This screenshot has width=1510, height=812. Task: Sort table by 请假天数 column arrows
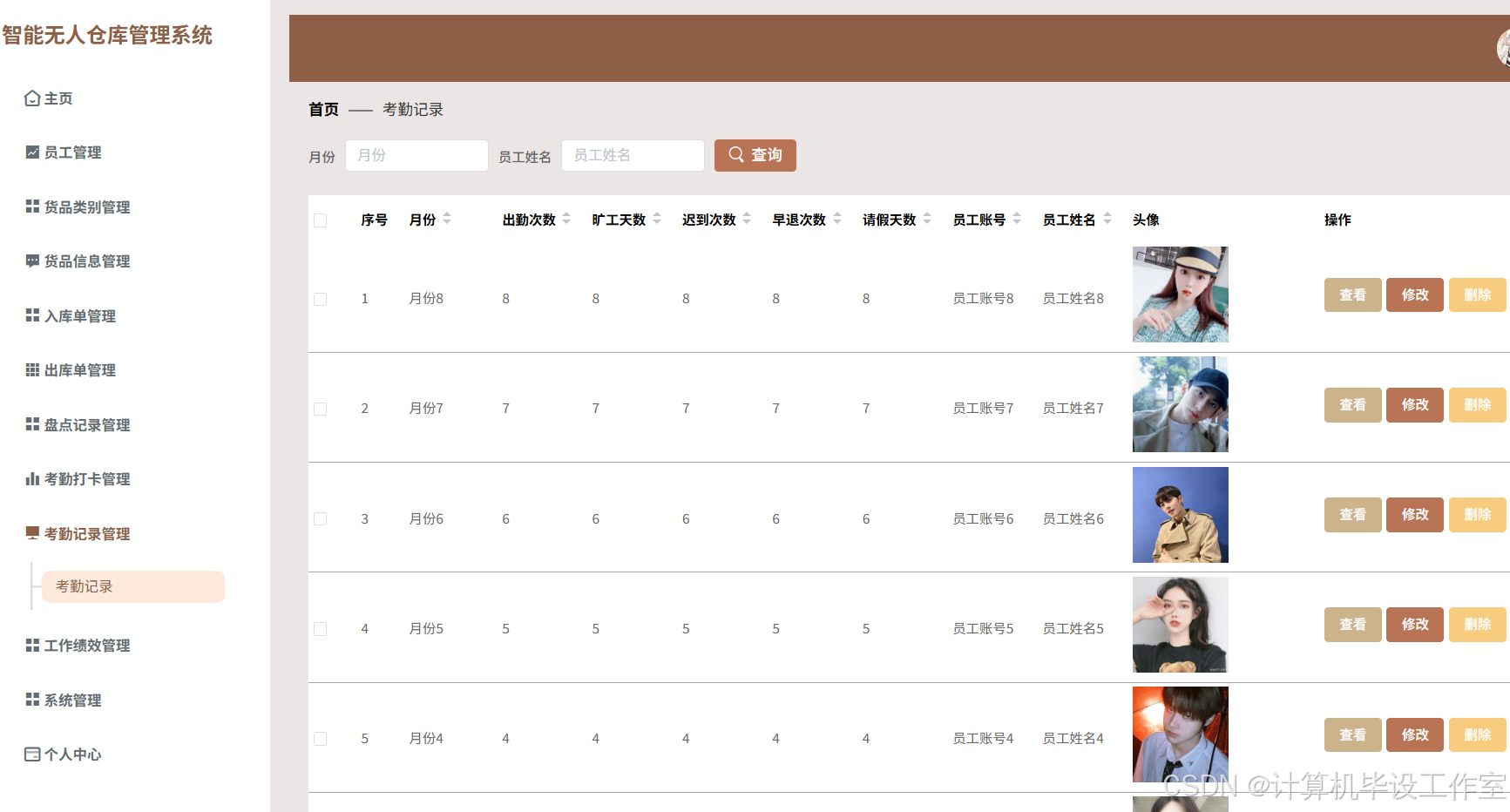coord(927,219)
